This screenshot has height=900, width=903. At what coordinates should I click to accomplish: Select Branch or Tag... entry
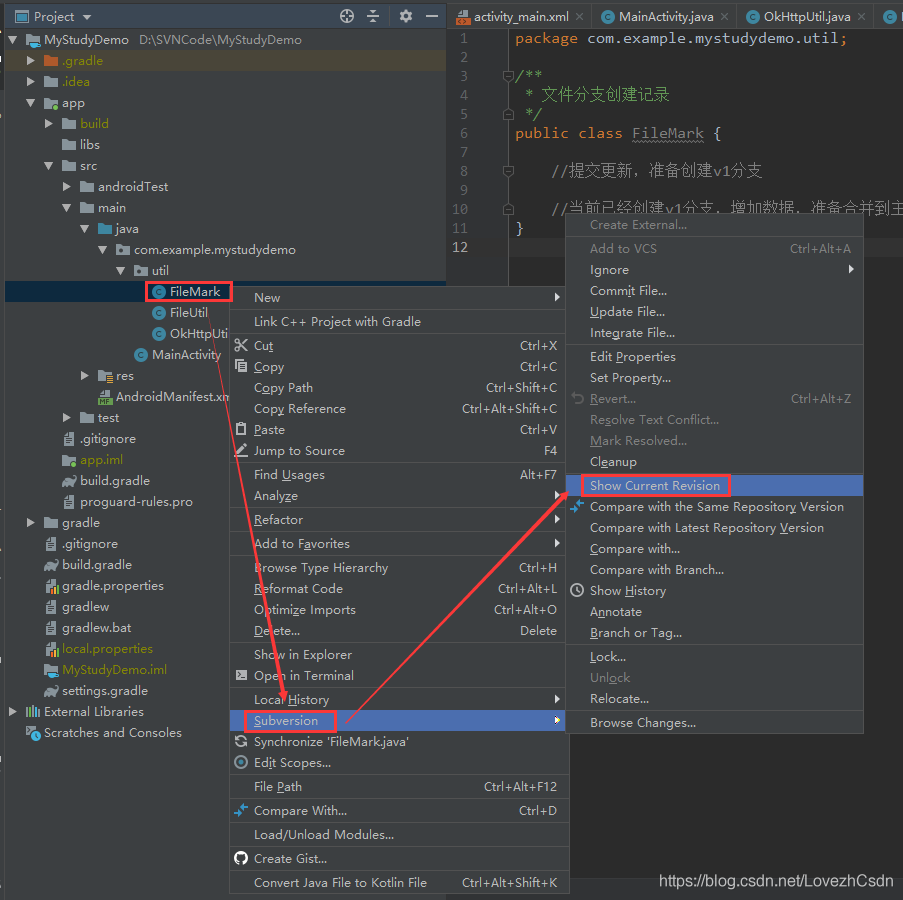(714, 633)
